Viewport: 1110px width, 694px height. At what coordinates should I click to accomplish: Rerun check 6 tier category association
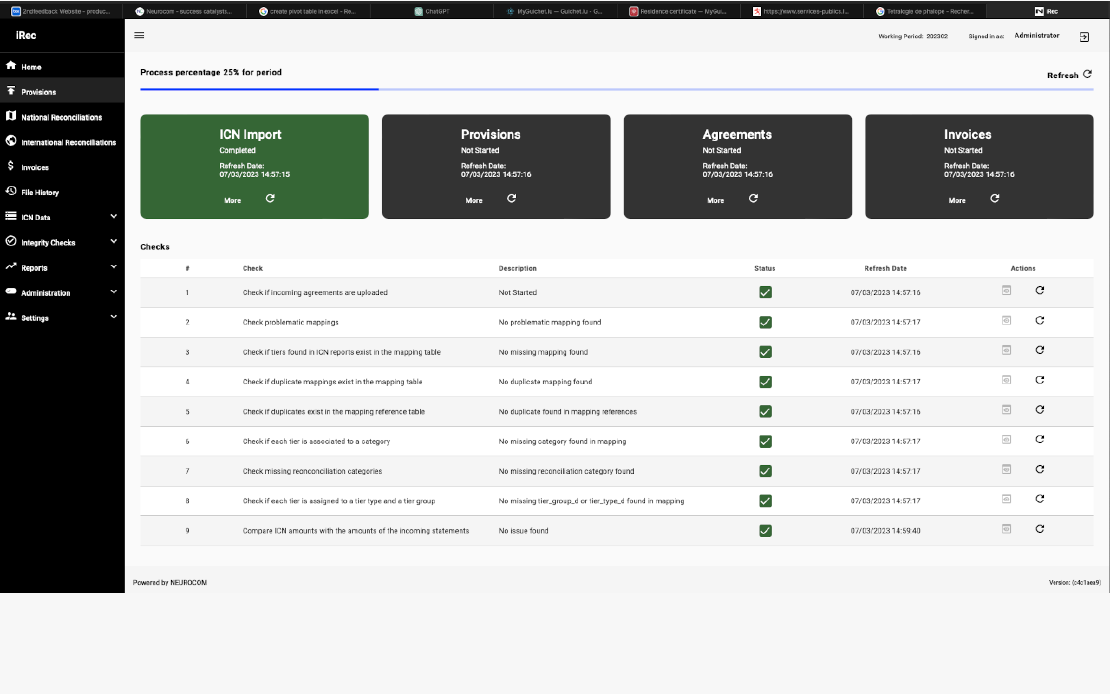coord(1039,439)
